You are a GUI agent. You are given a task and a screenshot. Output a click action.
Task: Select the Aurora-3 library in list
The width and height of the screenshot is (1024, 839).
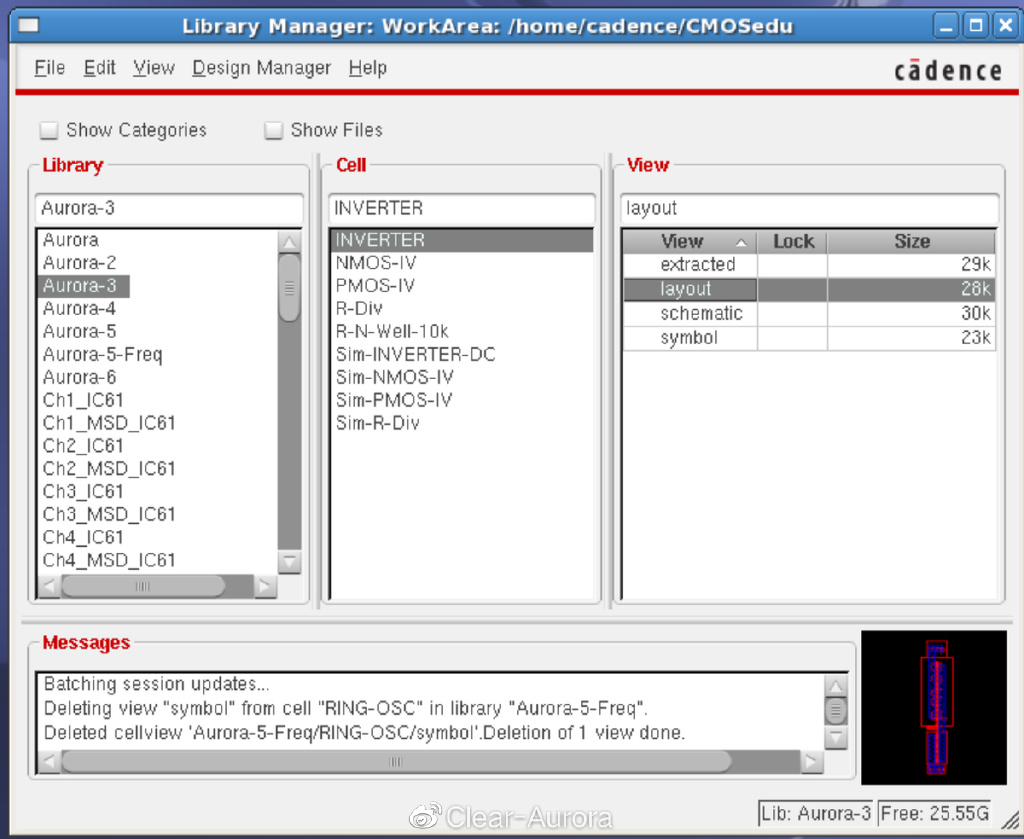coord(84,286)
